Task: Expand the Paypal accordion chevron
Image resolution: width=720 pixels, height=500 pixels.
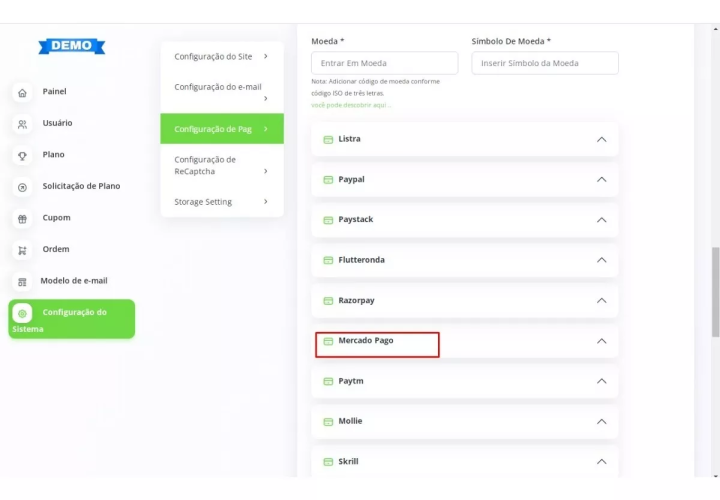Action: 601,180
